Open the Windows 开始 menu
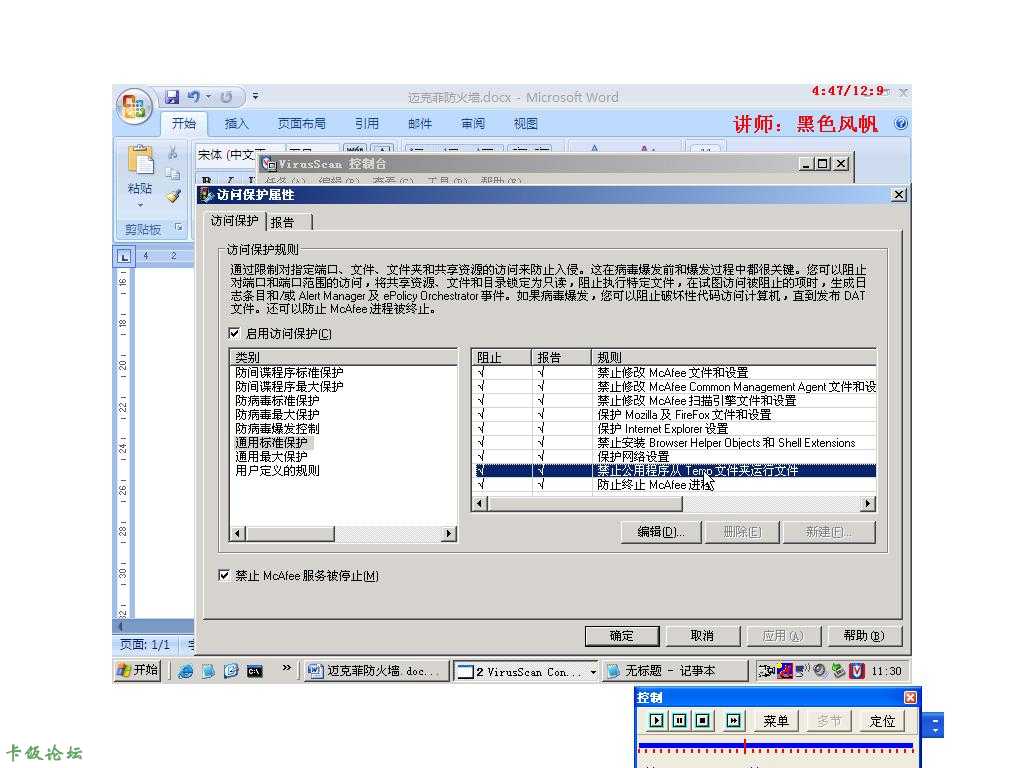Viewport: 1024px width, 768px height. coord(137,670)
